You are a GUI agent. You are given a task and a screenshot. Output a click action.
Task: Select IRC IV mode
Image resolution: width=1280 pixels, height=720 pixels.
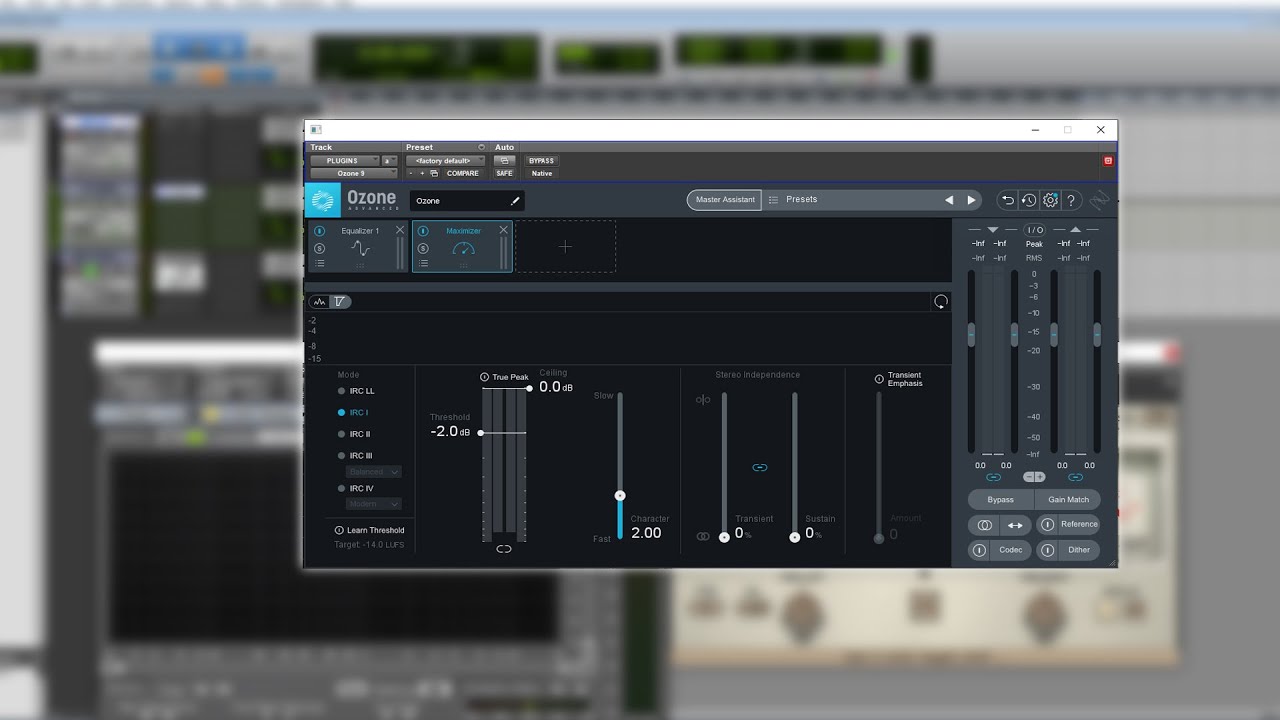[355, 488]
